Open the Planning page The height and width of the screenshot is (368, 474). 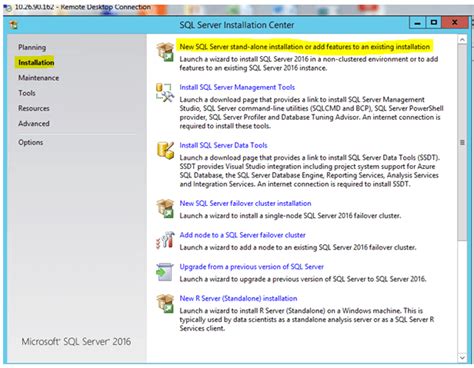(32, 47)
